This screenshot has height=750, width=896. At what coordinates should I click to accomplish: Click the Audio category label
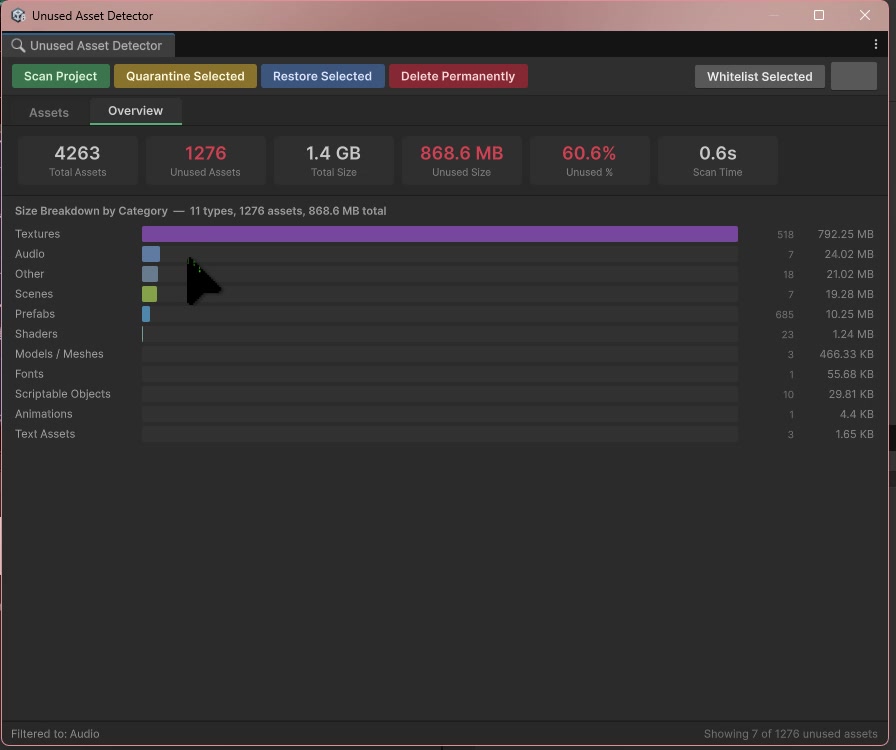[30, 254]
